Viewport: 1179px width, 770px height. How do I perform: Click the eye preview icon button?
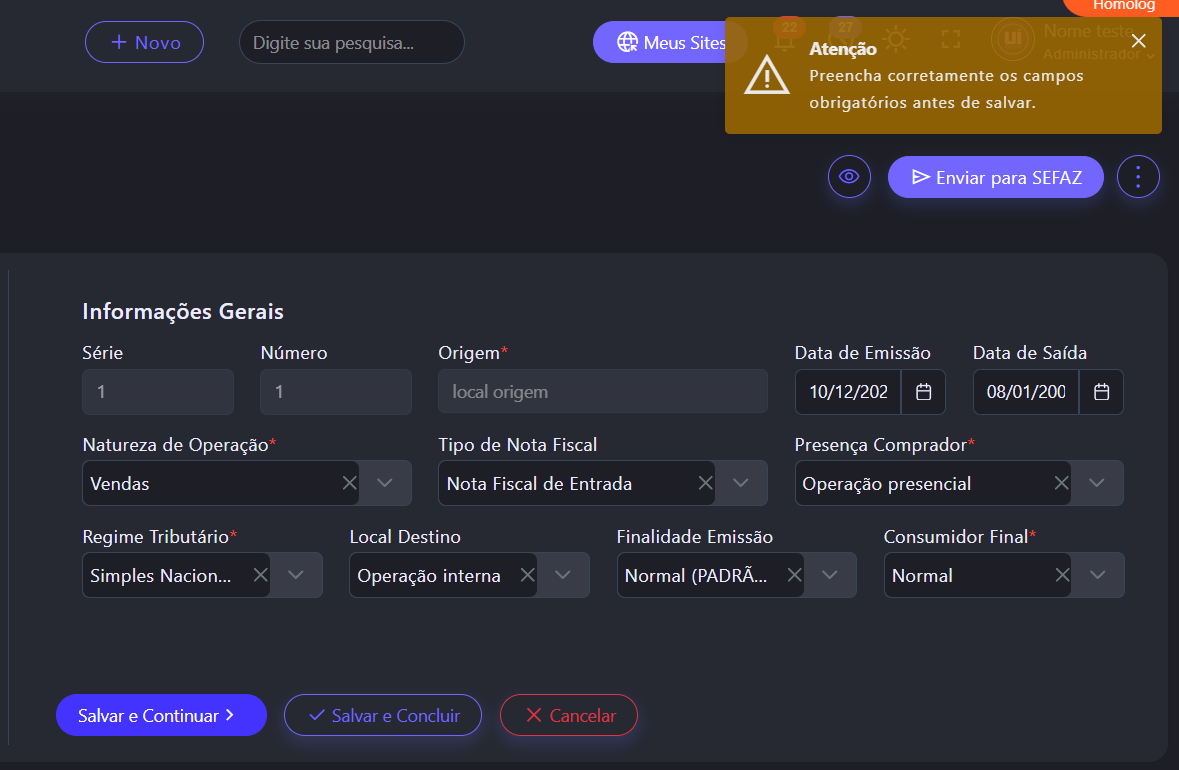click(849, 177)
